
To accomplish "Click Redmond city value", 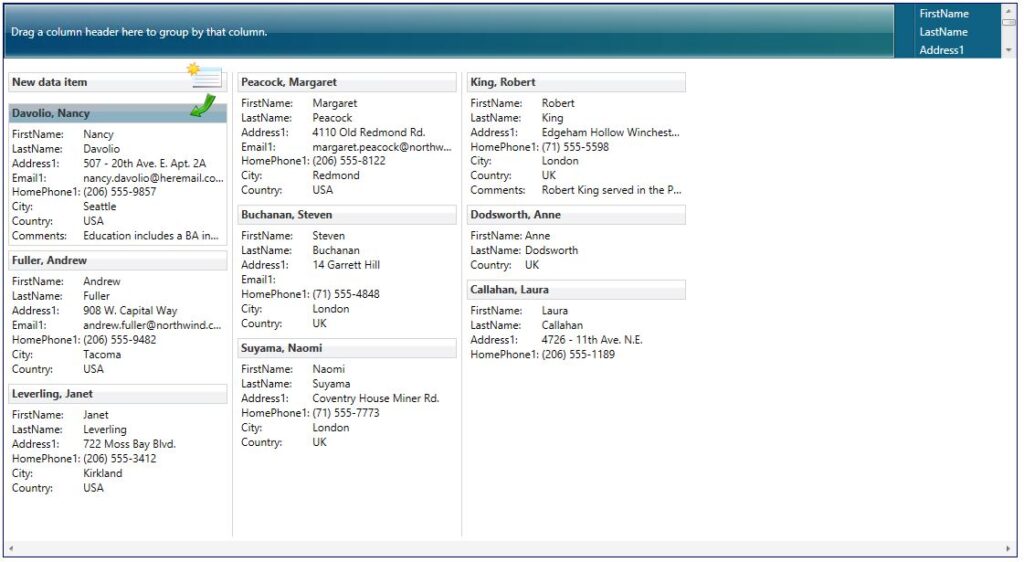I will coord(336,176).
